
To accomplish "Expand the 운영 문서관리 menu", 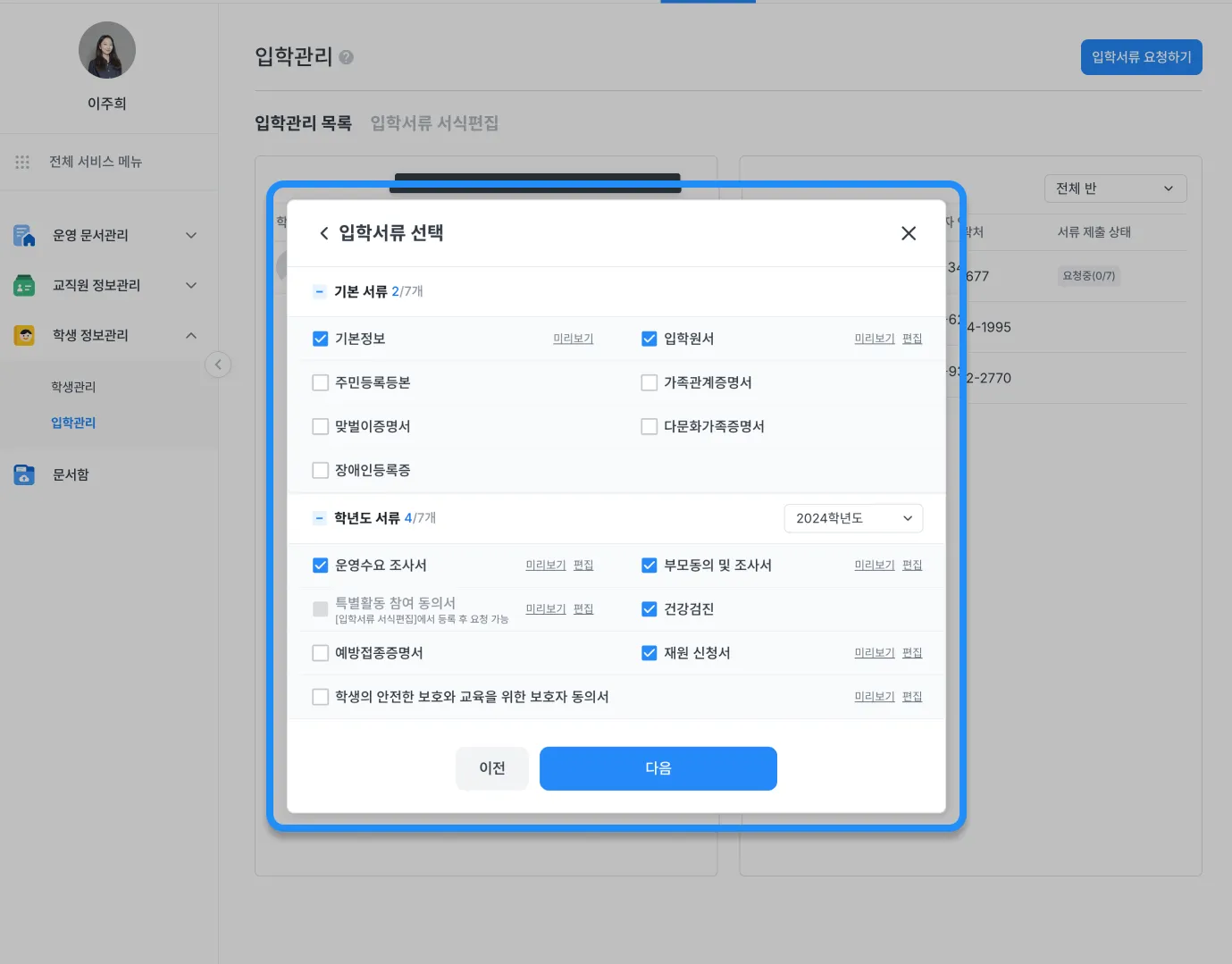I will pos(191,235).
